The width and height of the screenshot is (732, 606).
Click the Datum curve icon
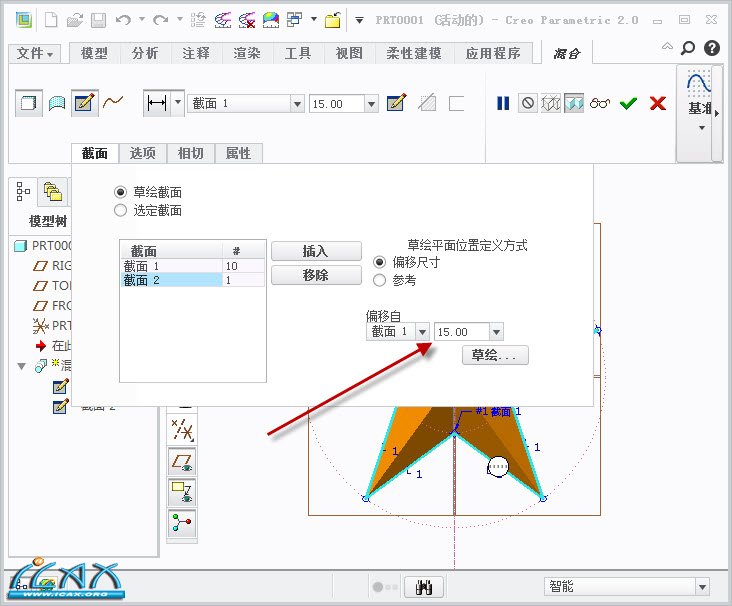click(698, 84)
